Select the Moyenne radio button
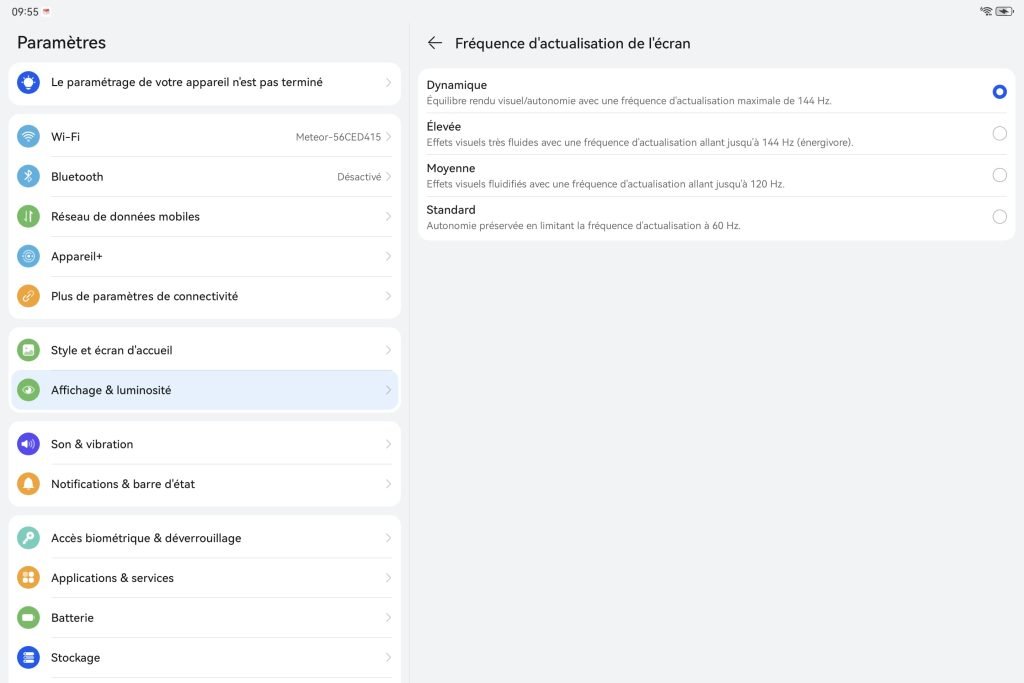Image resolution: width=1024 pixels, height=683 pixels. 999,175
